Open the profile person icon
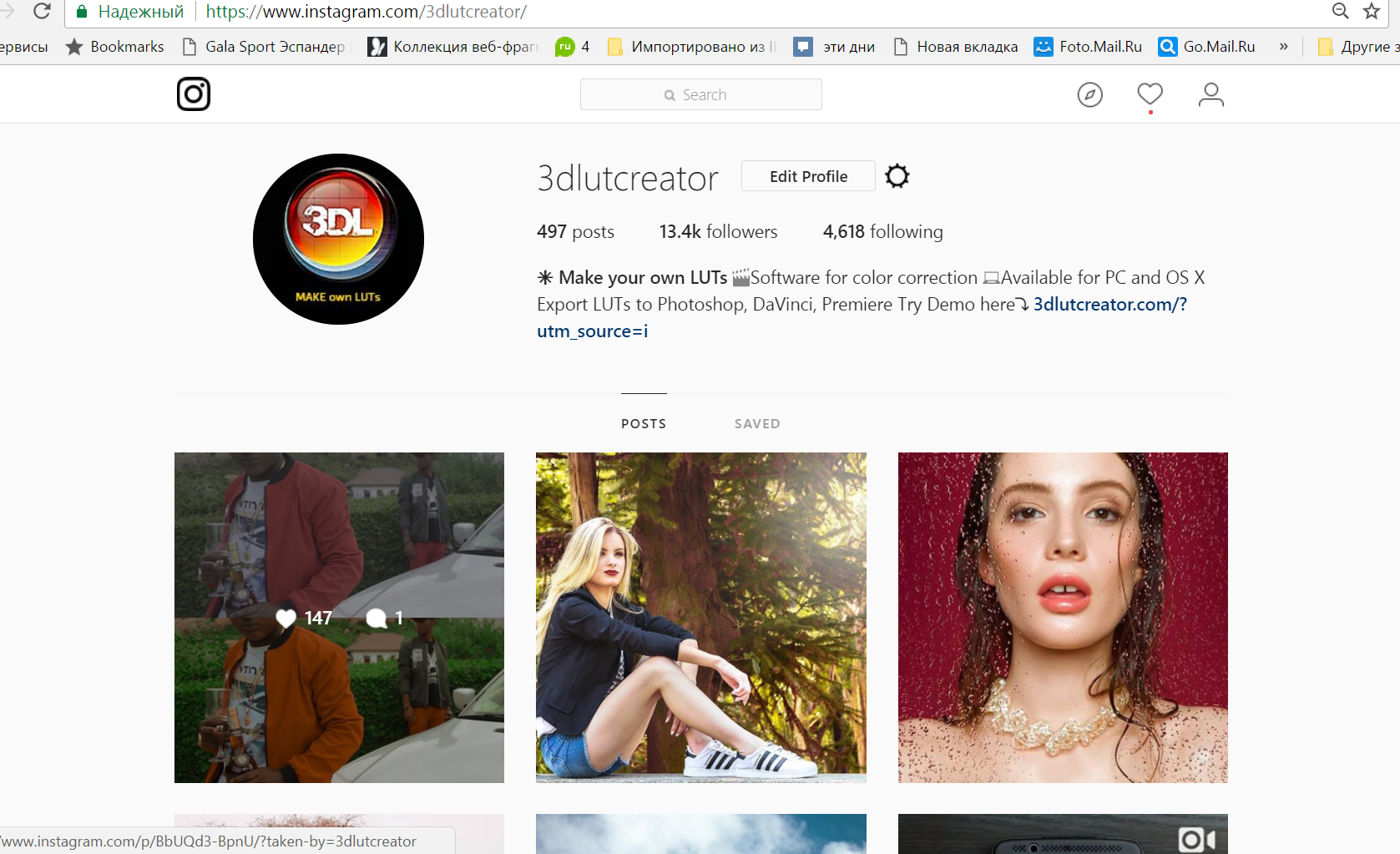 [1210, 94]
